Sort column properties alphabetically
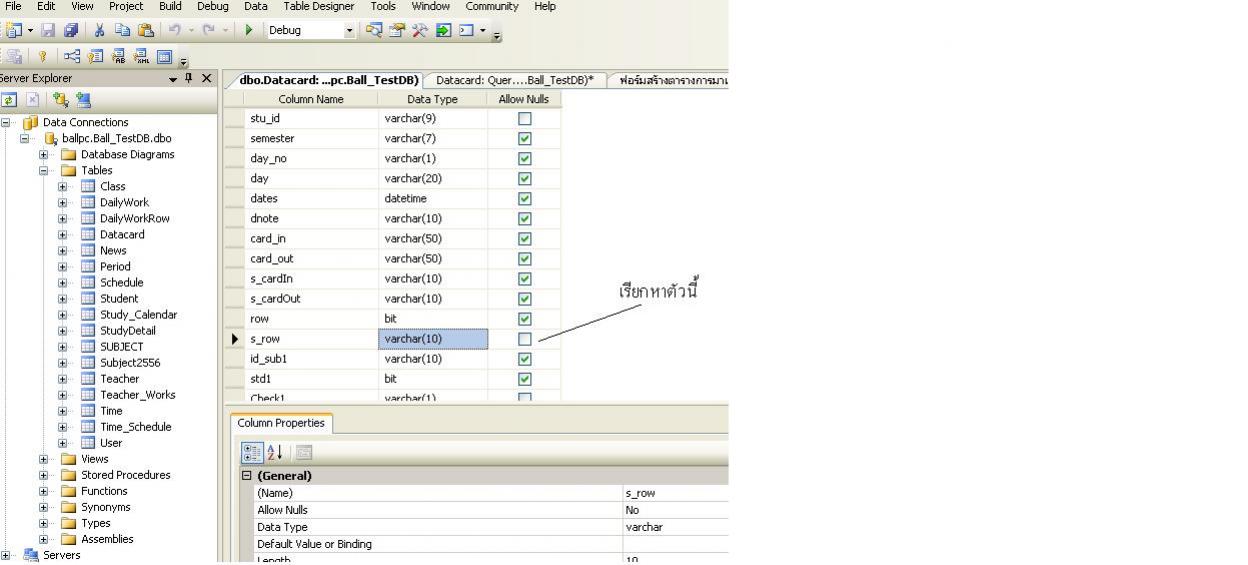This screenshot has width=1248, height=565. pyautogui.click(x=272, y=452)
